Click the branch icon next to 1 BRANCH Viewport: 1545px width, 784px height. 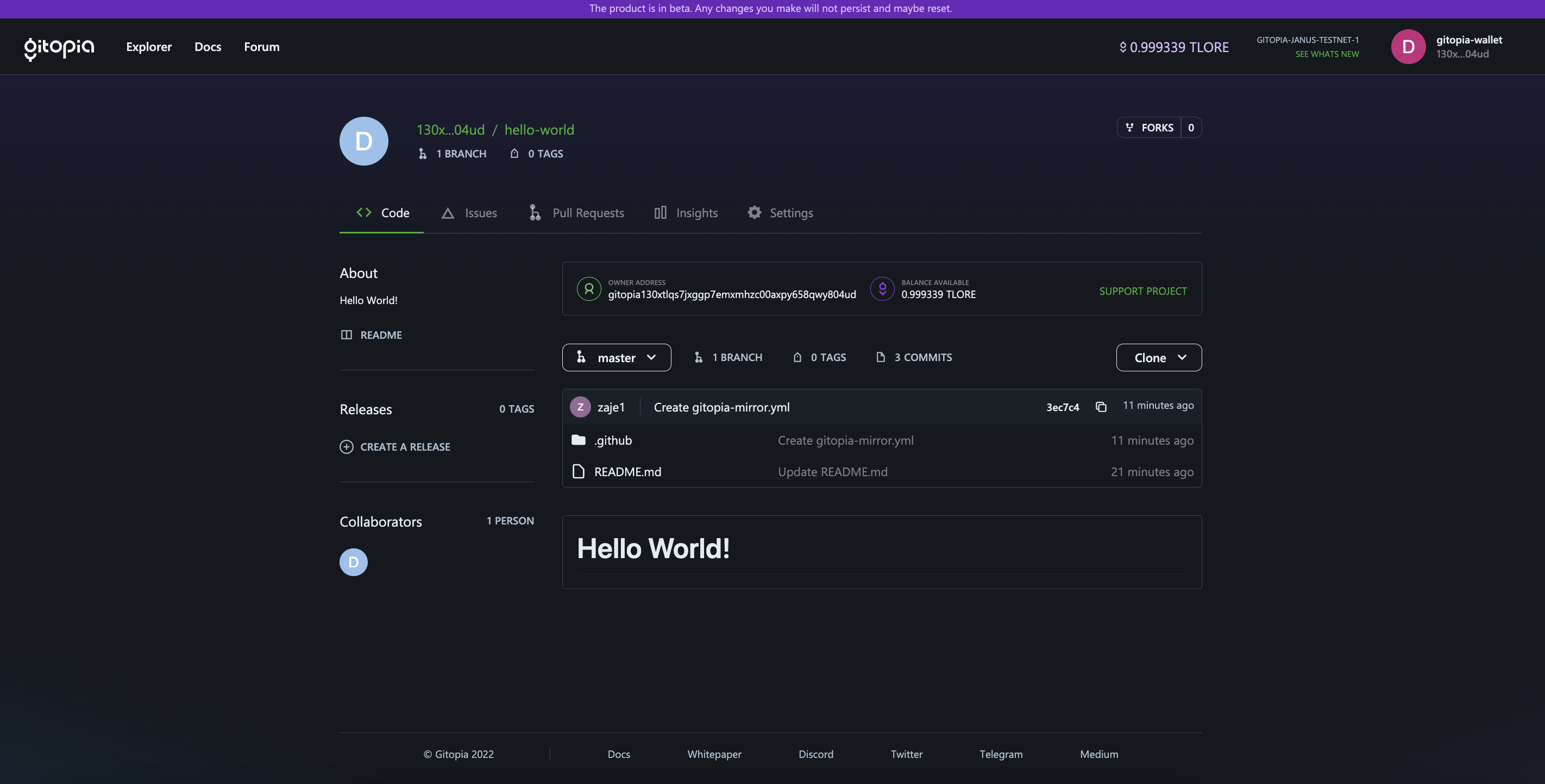tap(422, 154)
